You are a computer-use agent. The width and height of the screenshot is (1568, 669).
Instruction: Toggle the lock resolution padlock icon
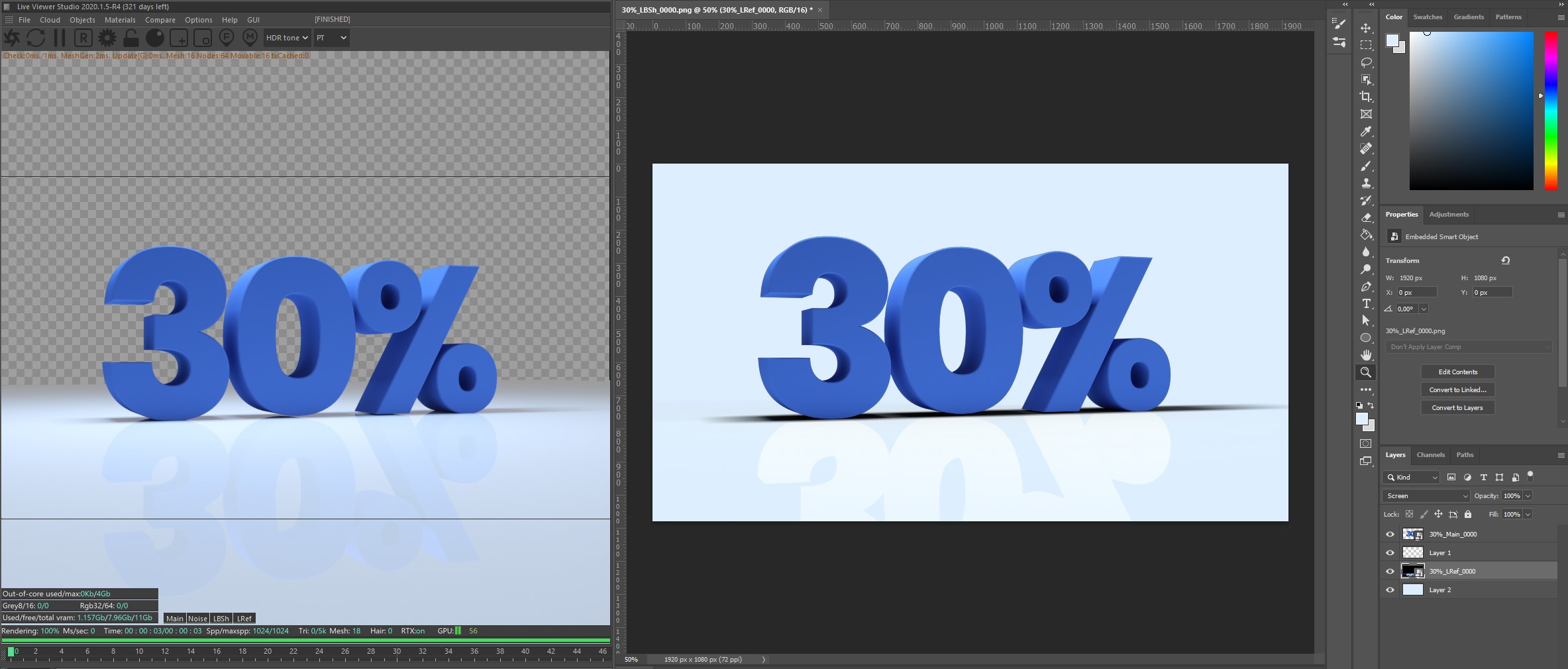(131, 38)
